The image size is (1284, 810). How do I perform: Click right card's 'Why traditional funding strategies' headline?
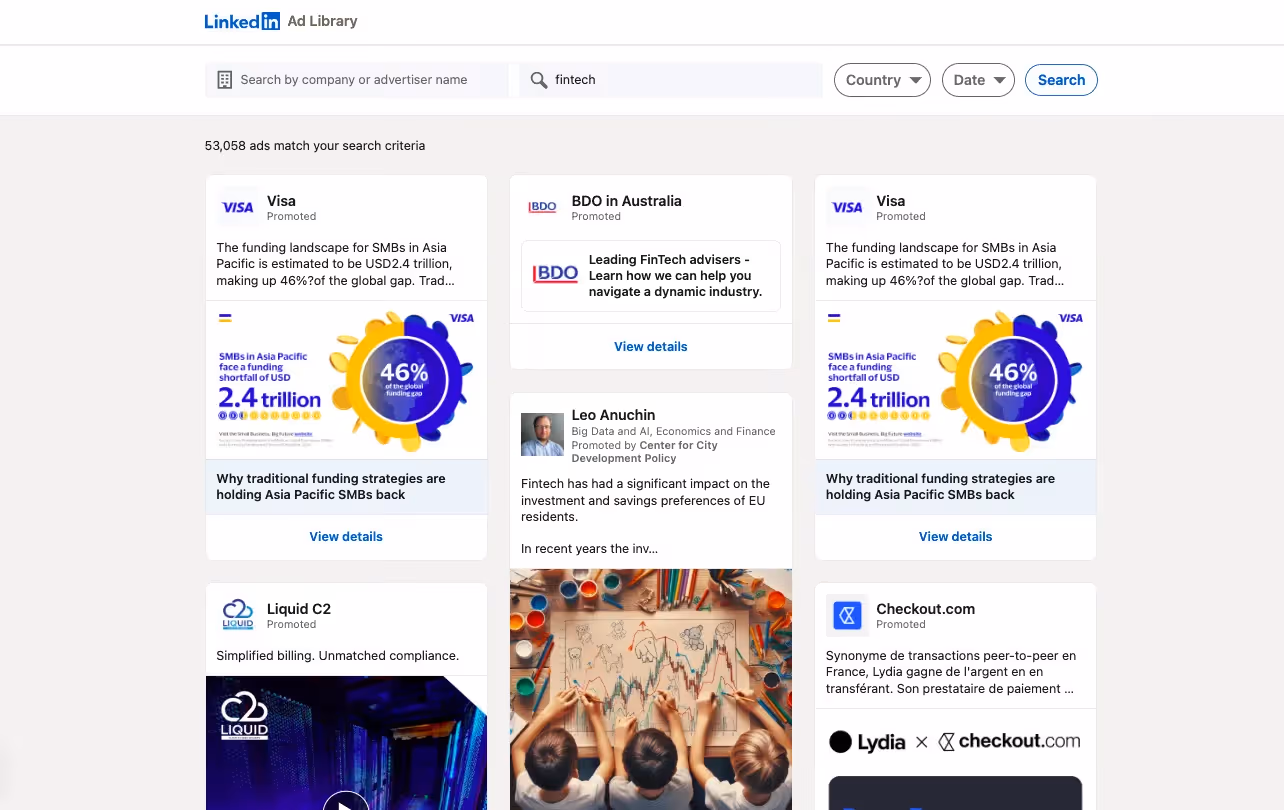[x=940, y=487]
